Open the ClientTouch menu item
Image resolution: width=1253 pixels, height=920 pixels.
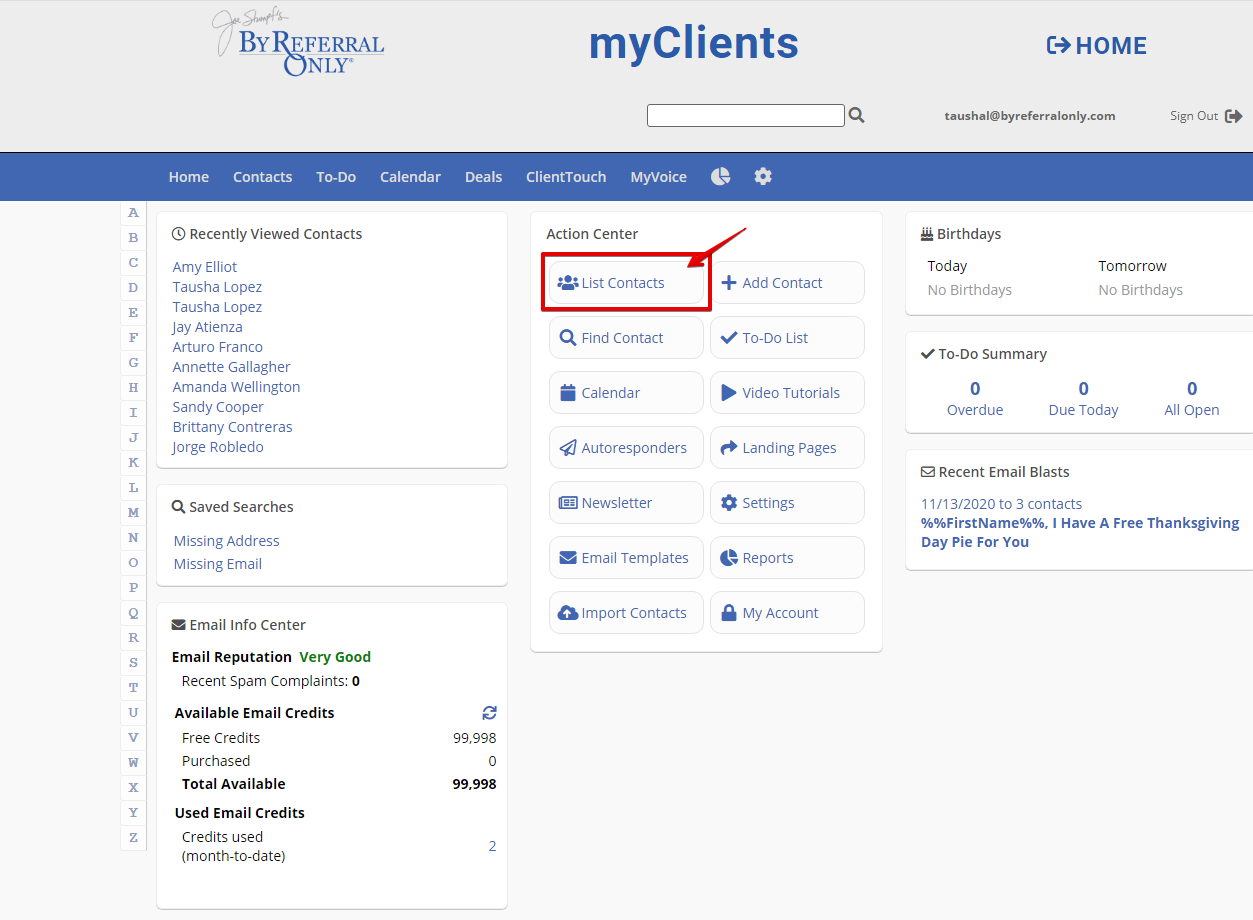(566, 177)
